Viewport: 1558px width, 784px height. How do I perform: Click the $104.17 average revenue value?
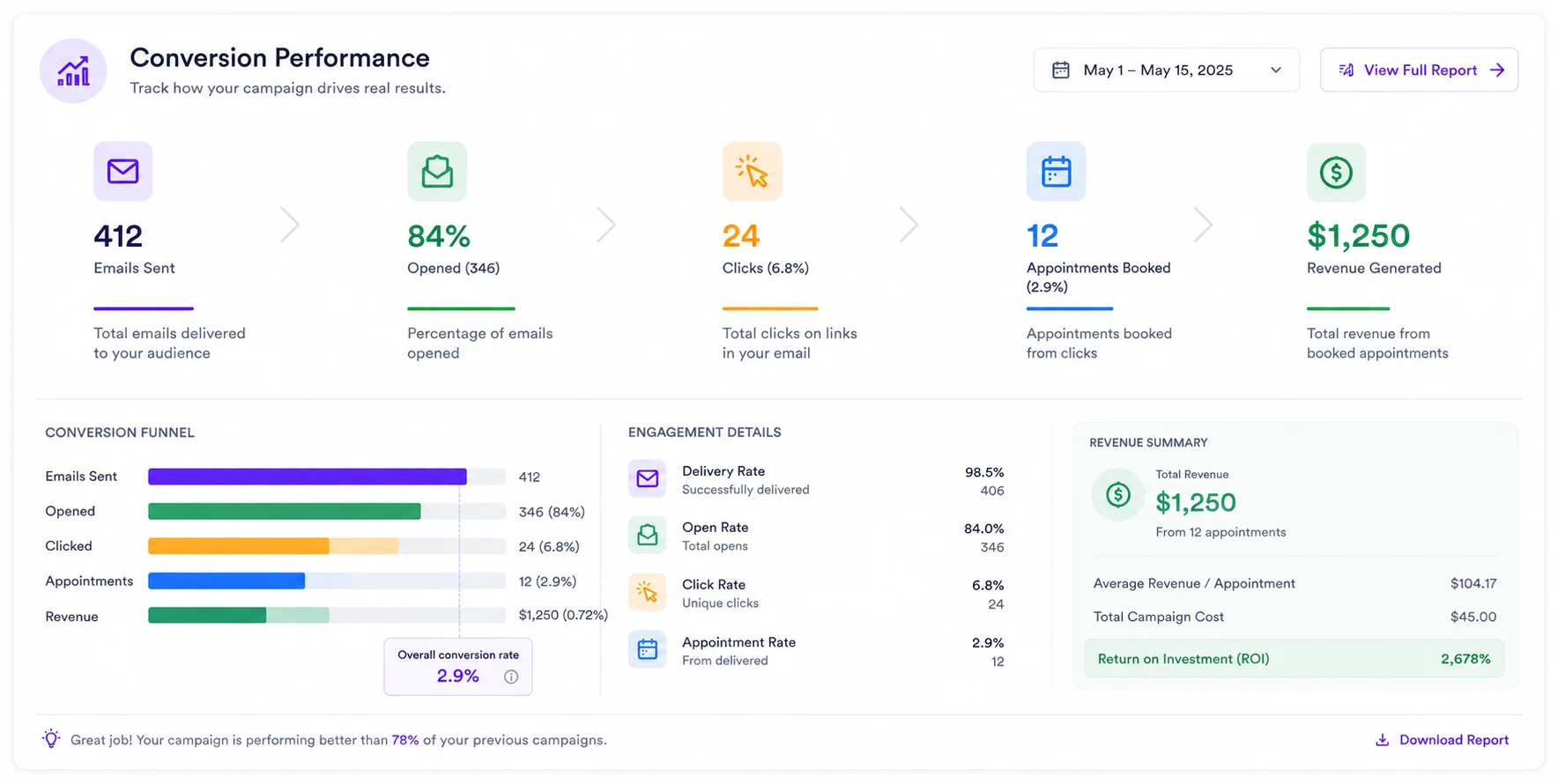[1473, 583]
